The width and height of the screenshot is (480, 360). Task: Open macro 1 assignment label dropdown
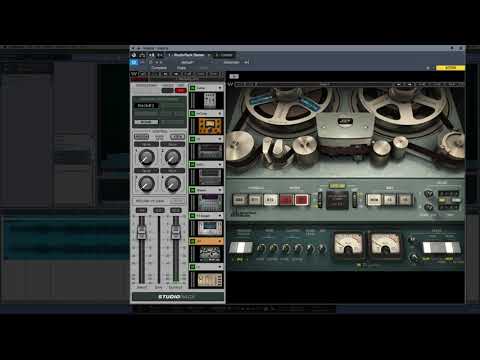[x=146, y=144]
